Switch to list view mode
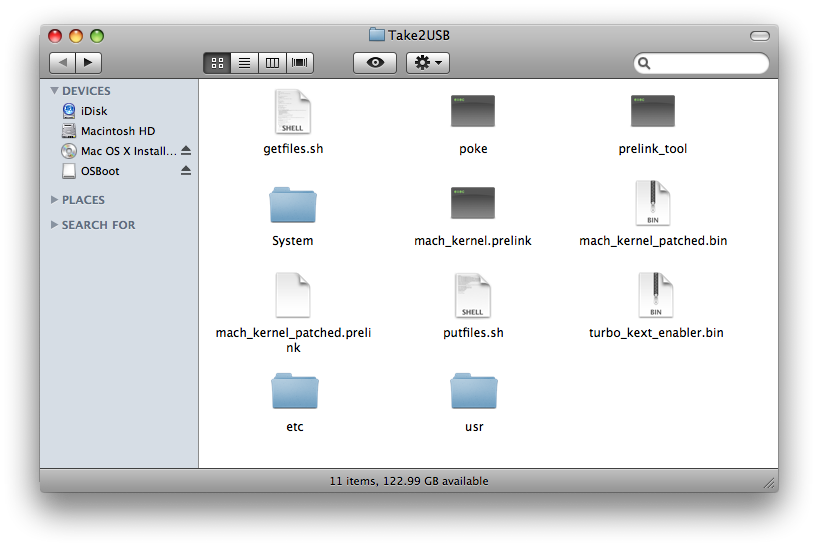The height and width of the screenshot is (547, 818). (x=244, y=63)
